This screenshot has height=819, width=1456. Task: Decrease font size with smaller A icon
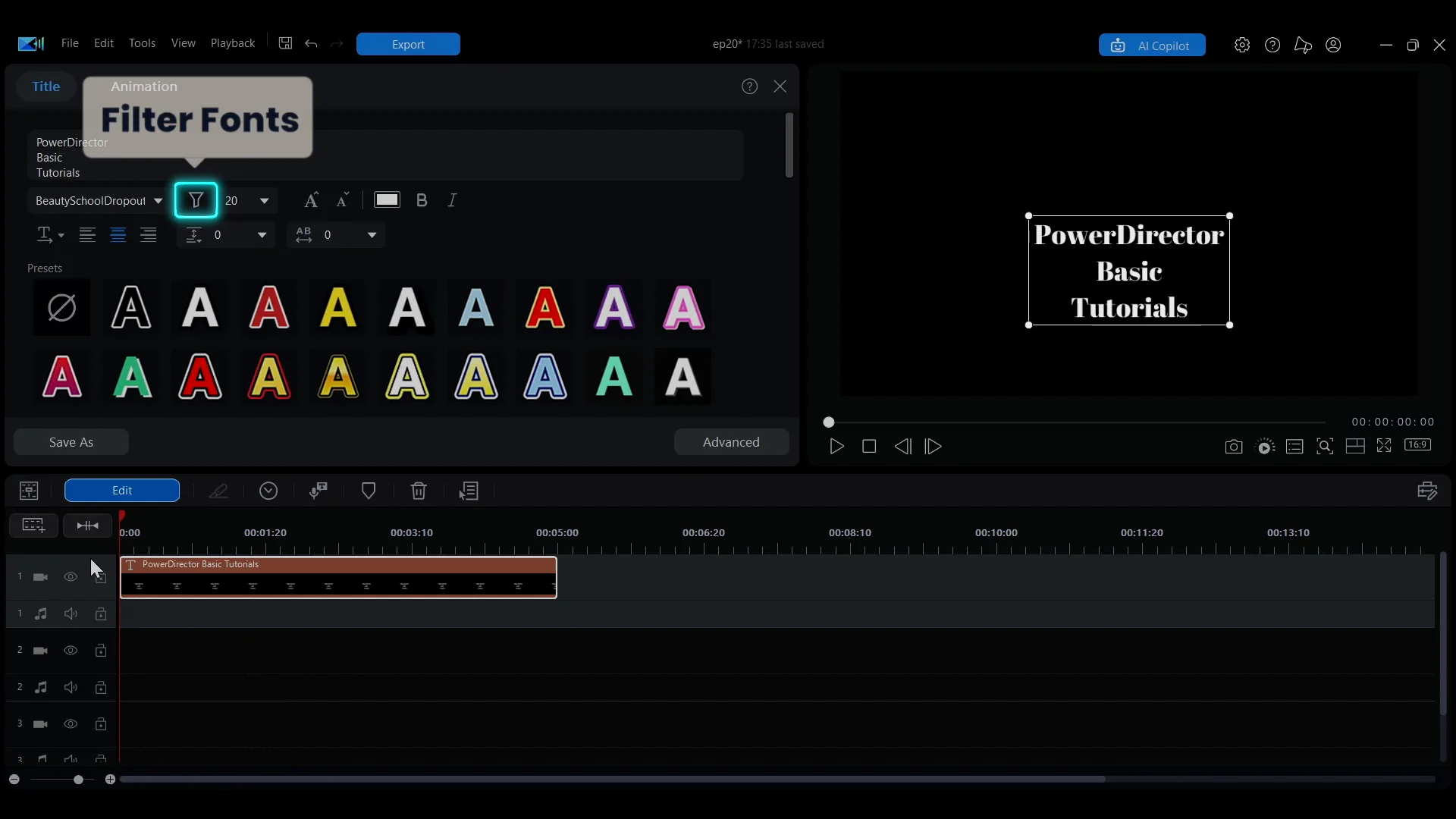(x=343, y=200)
